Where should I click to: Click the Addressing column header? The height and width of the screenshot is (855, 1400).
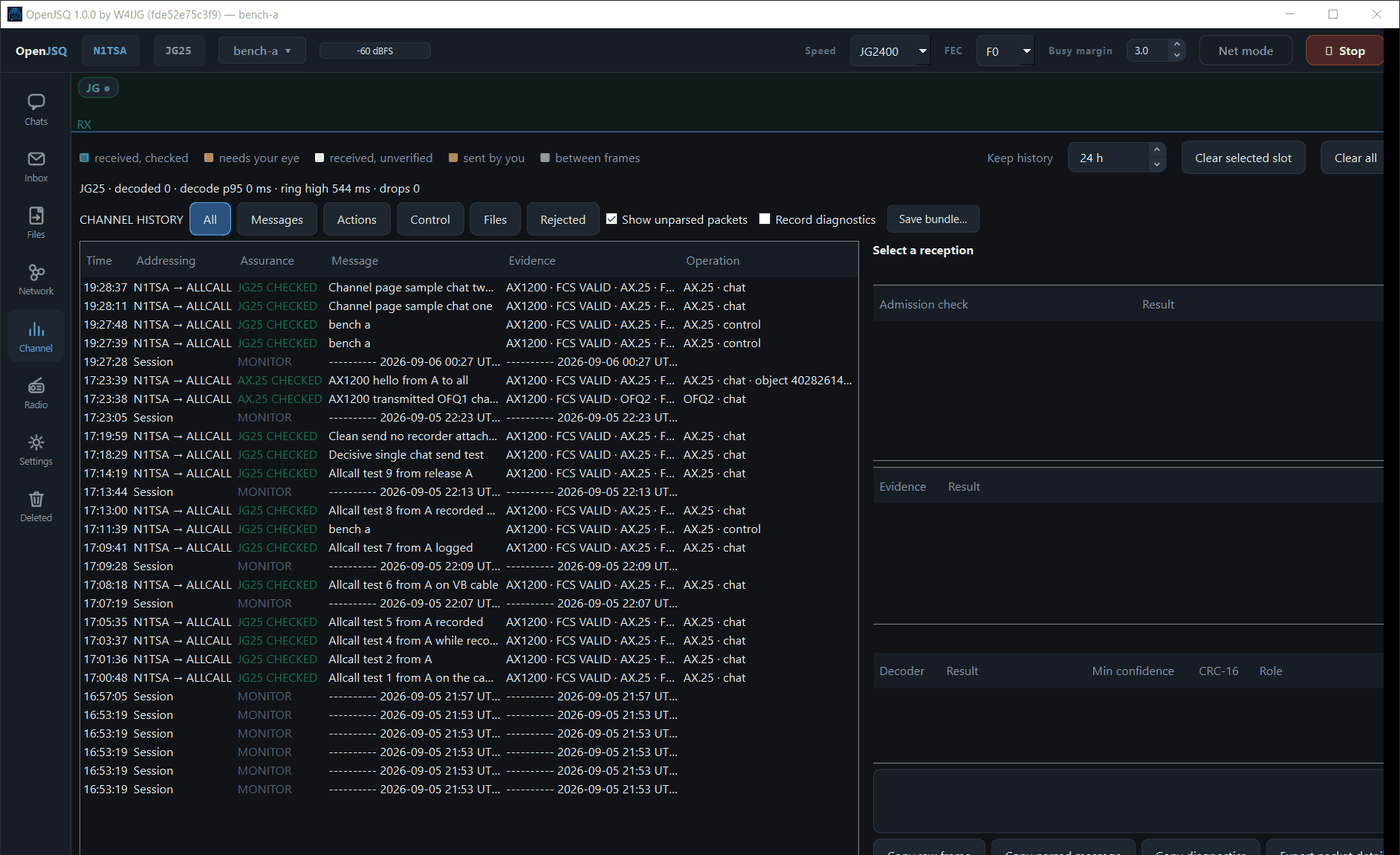tap(166, 260)
